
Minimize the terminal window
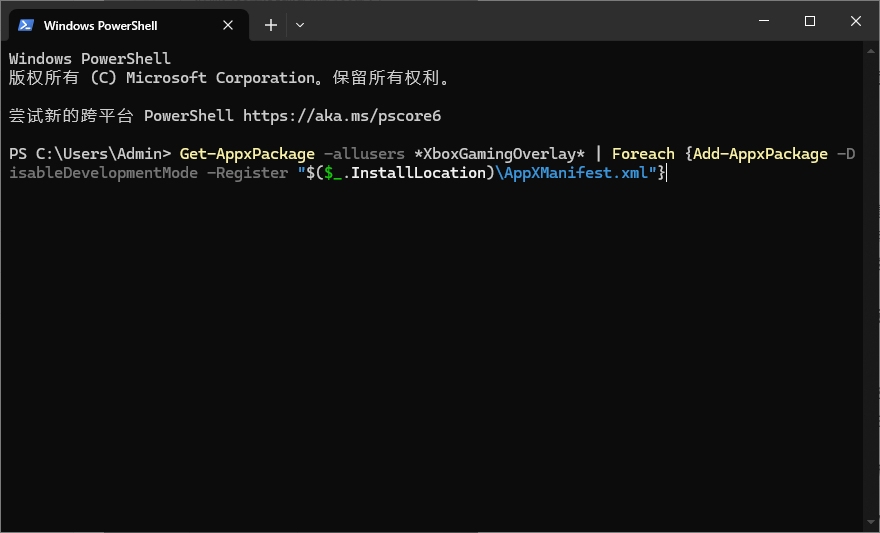(x=764, y=21)
